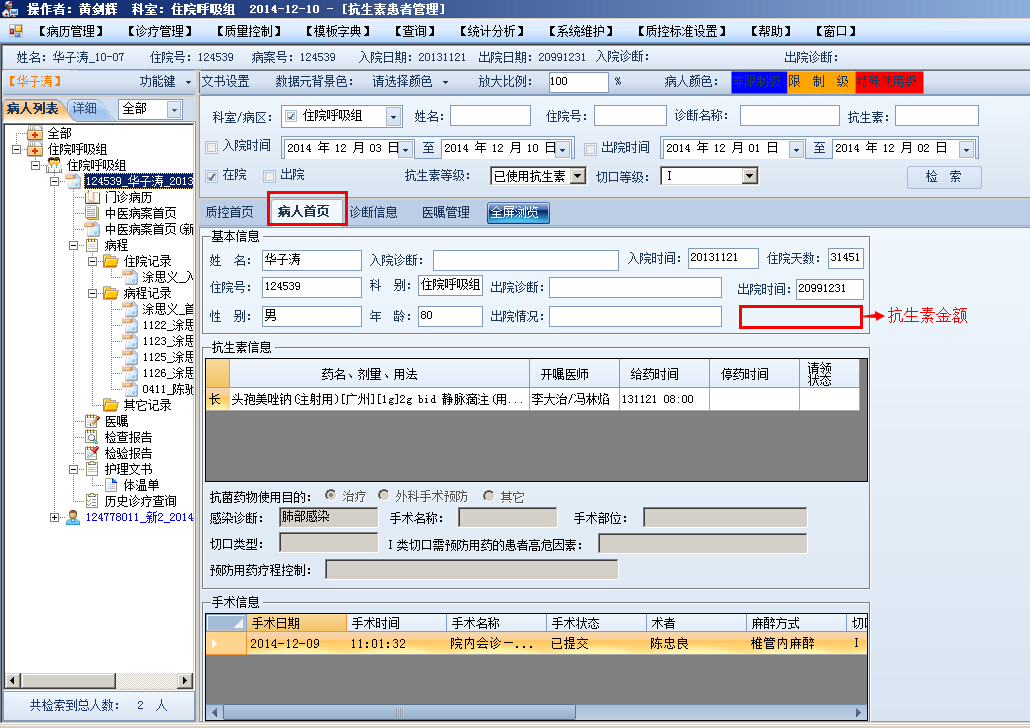The height and width of the screenshot is (728, 1030).
Task: Open the 入院时间 start date dropdown arrow
Action: click(406, 148)
